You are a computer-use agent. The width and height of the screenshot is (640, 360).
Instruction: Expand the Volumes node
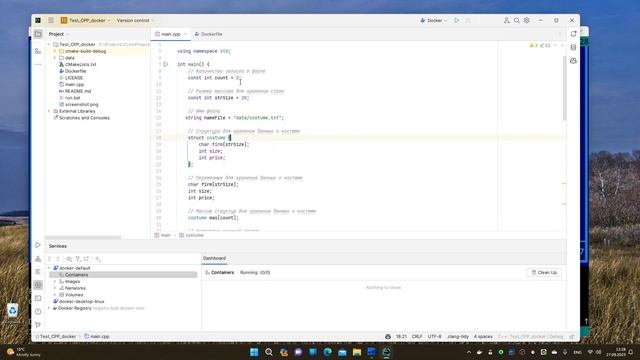pos(55,295)
